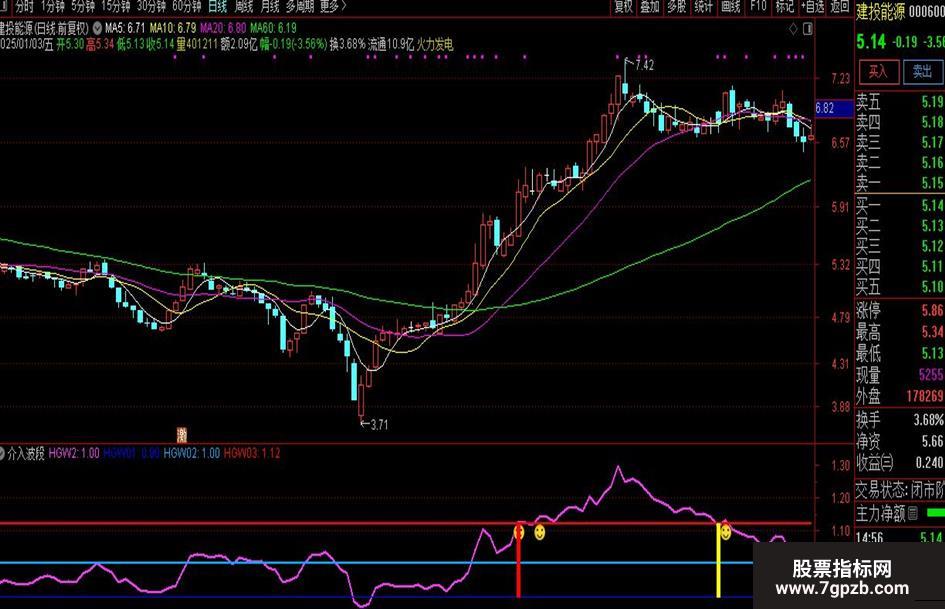This screenshot has height=609, width=945.
Task: Click the MA10: 6.79 indicator label
Action: pos(172,28)
